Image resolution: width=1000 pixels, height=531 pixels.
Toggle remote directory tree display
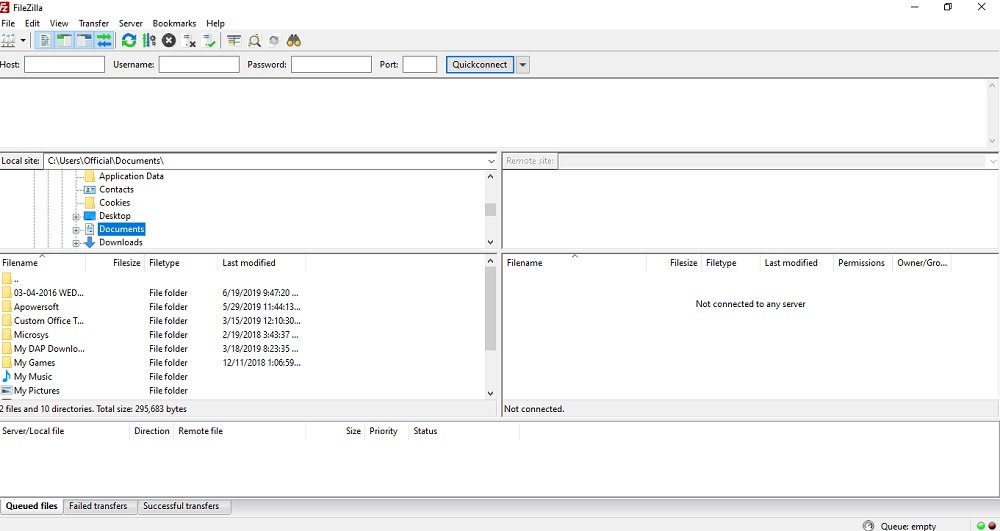(x=84, y=41)
